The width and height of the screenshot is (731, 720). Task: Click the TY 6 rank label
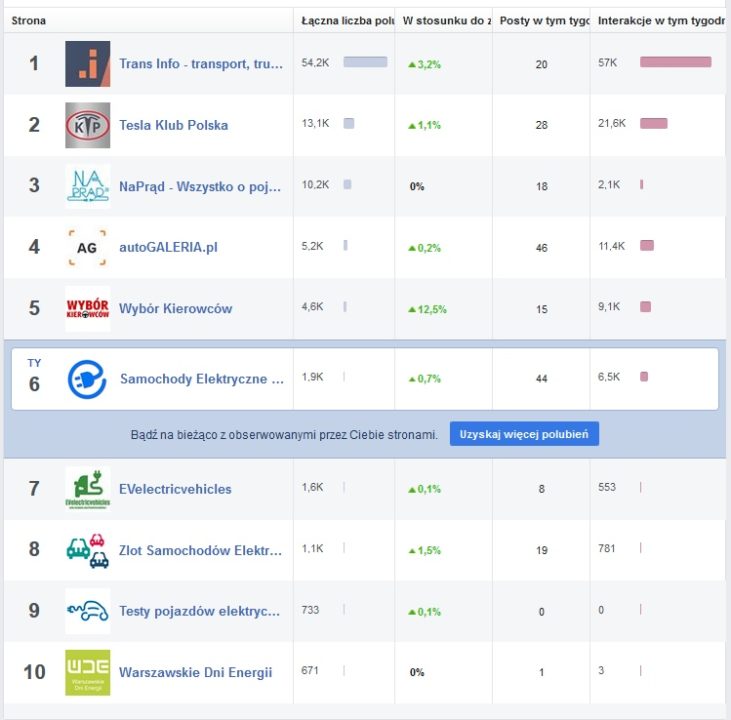coord(34,376)
